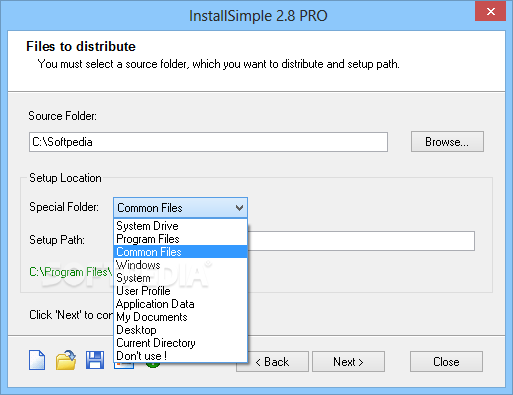Choose the System option in the list
The width and height of the screenshot is (513, 395).
(x=180, y=278)
